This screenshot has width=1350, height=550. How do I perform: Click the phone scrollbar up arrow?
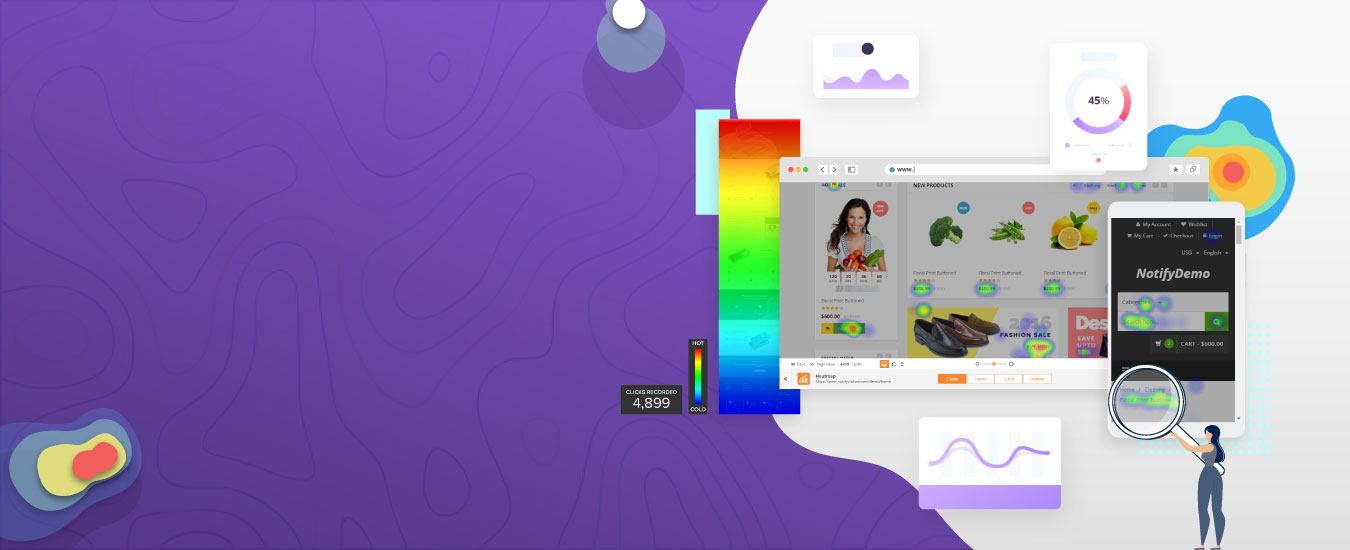tap(1239, 222)
